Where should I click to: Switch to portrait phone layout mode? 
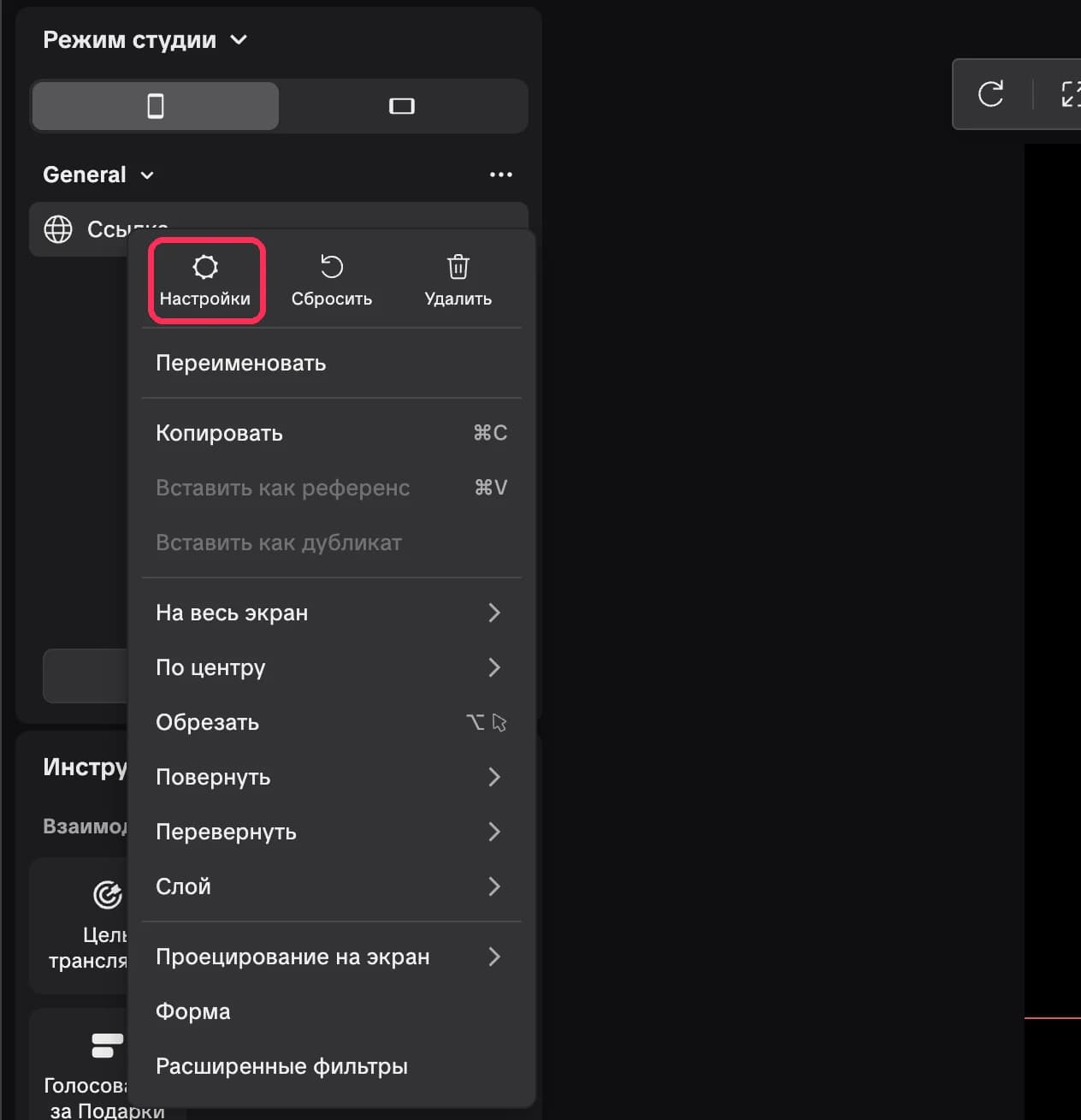(155, 106)
